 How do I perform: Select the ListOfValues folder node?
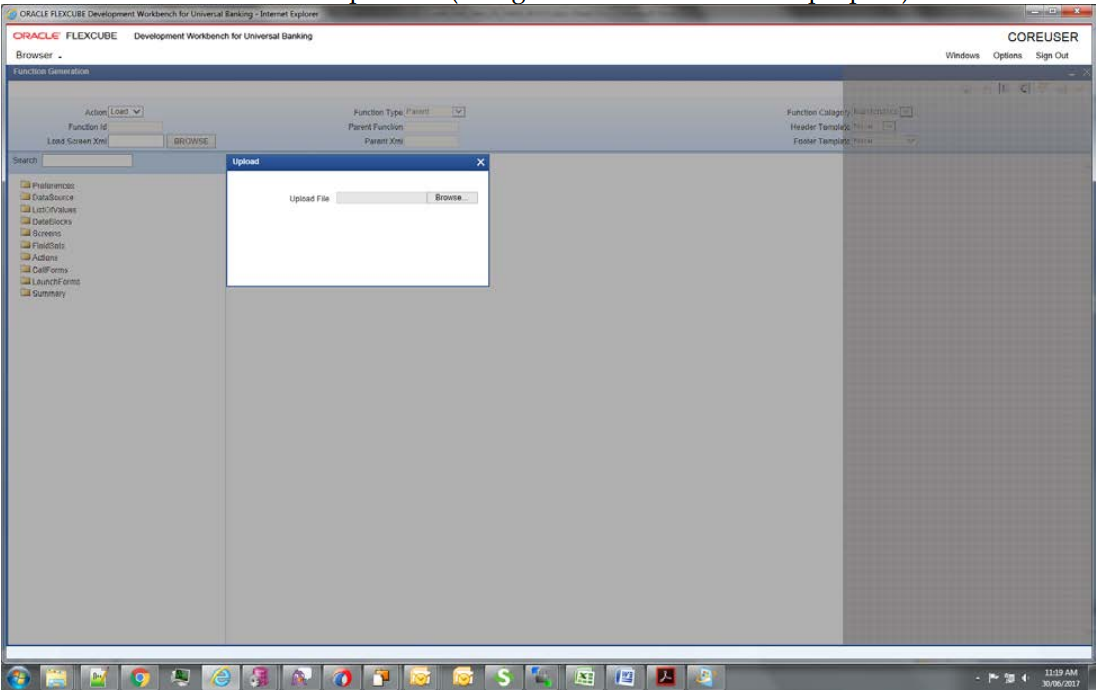pyautogui.click(x=49, y=209)
